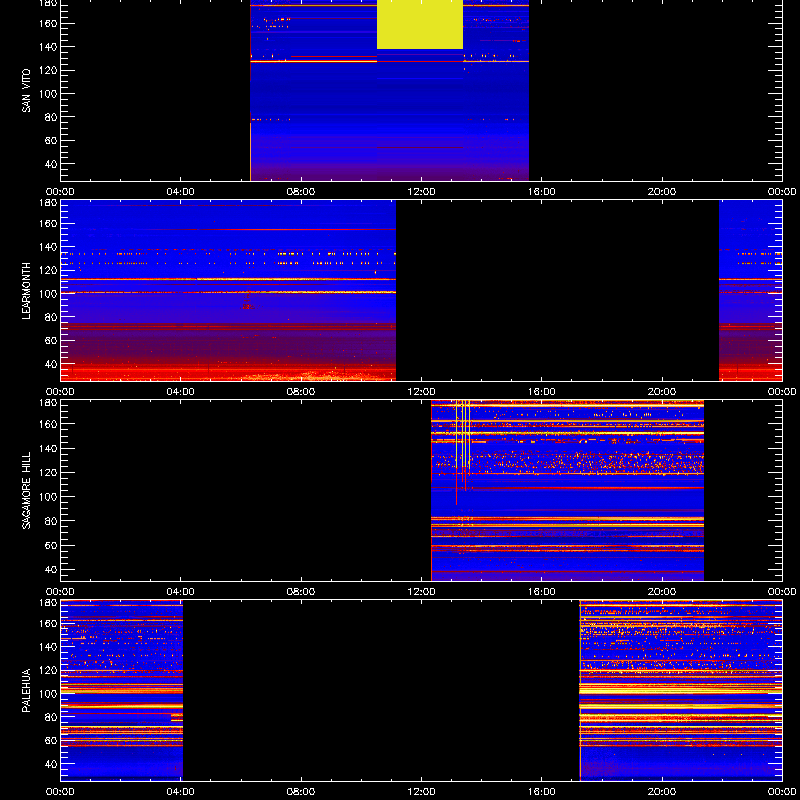Click the 120 frequency label on Sagamore Hill axis
This screenshot has height=800, width=800.
[x=47, y=472]
